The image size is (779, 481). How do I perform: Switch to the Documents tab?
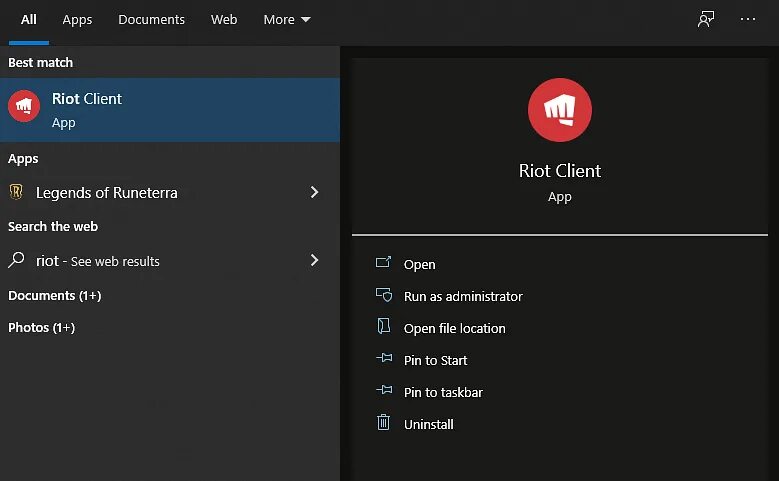(x=151, y=19)
